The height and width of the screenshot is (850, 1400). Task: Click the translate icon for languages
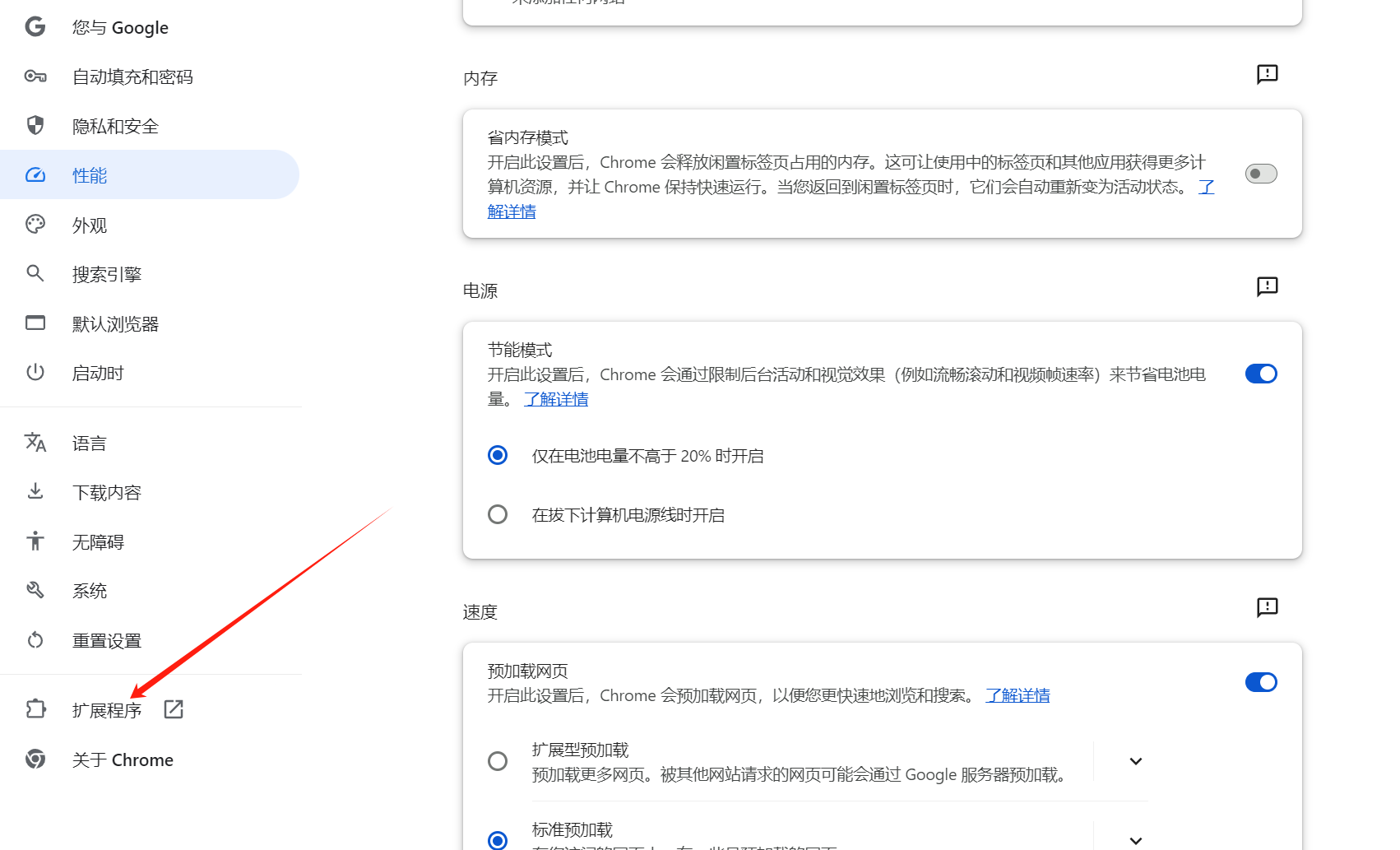[35, 443]
